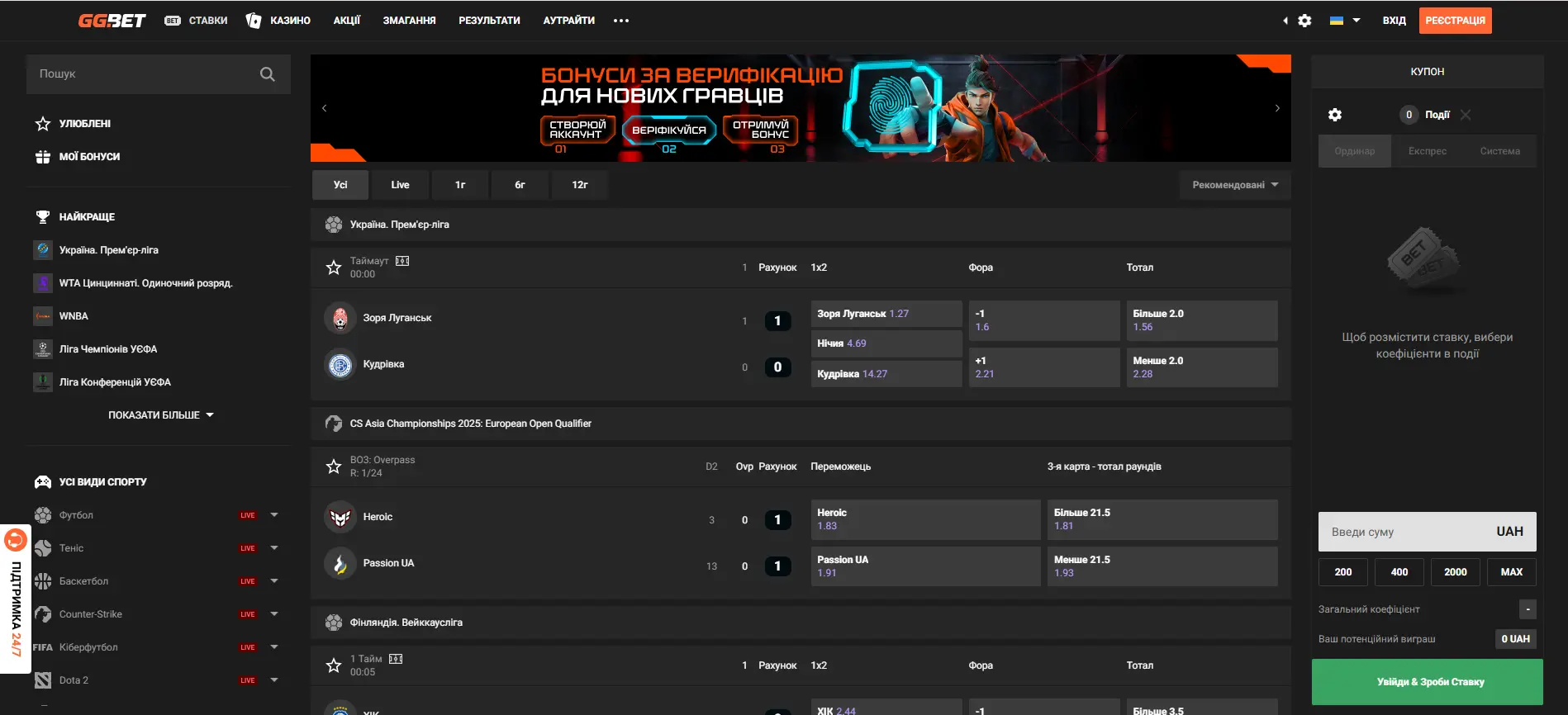Image resolution: width=1568 pixels, height=715 pixels.
Task: Open WNBA sidebar icon
Action: [43, 316]
